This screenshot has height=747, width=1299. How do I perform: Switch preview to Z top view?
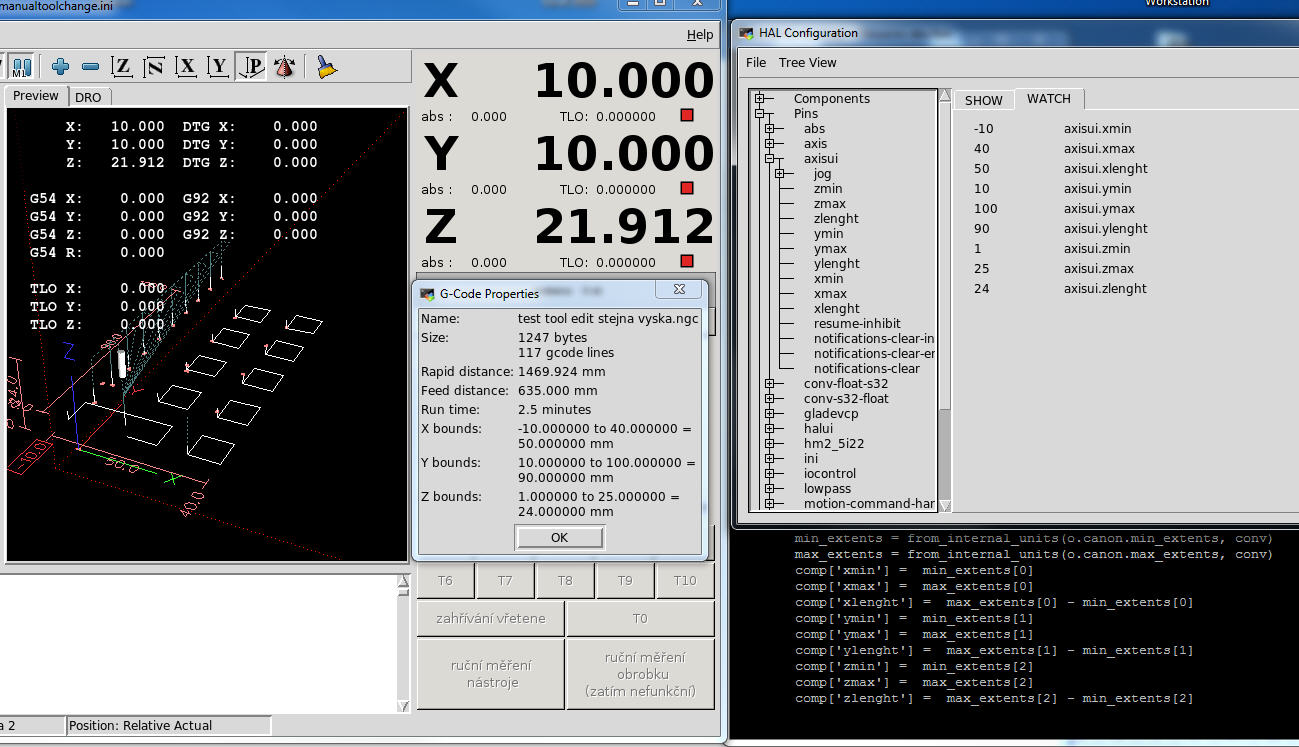pyautogui.click(x=122, y=67)
